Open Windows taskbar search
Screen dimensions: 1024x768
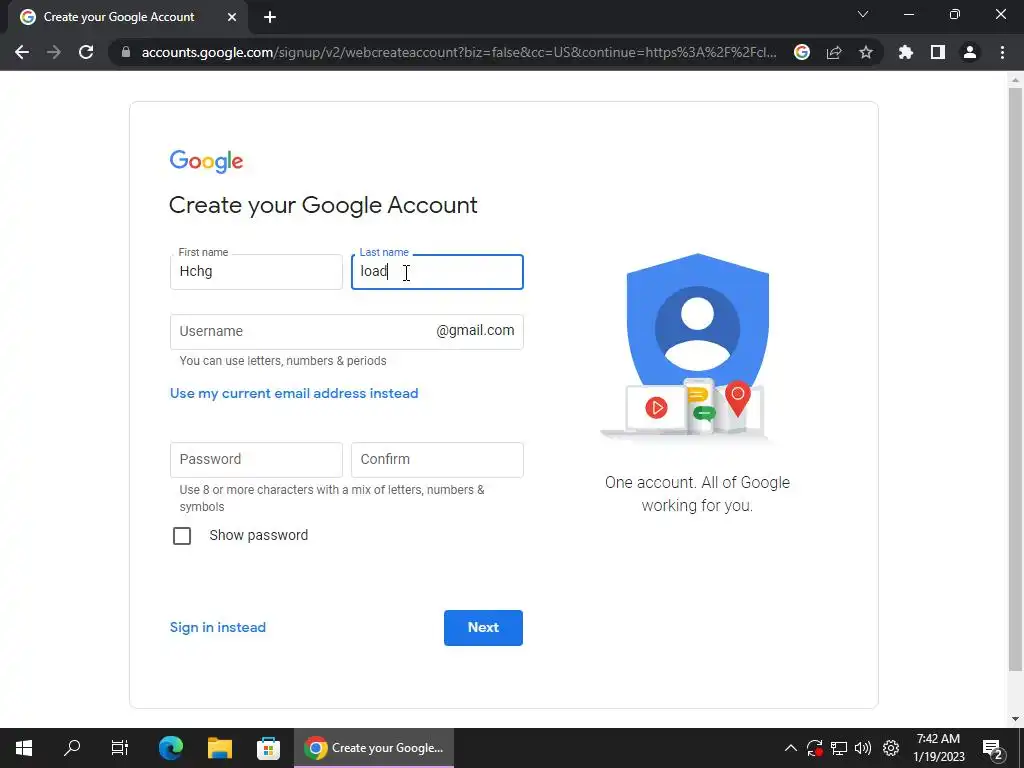pos(72,748)
